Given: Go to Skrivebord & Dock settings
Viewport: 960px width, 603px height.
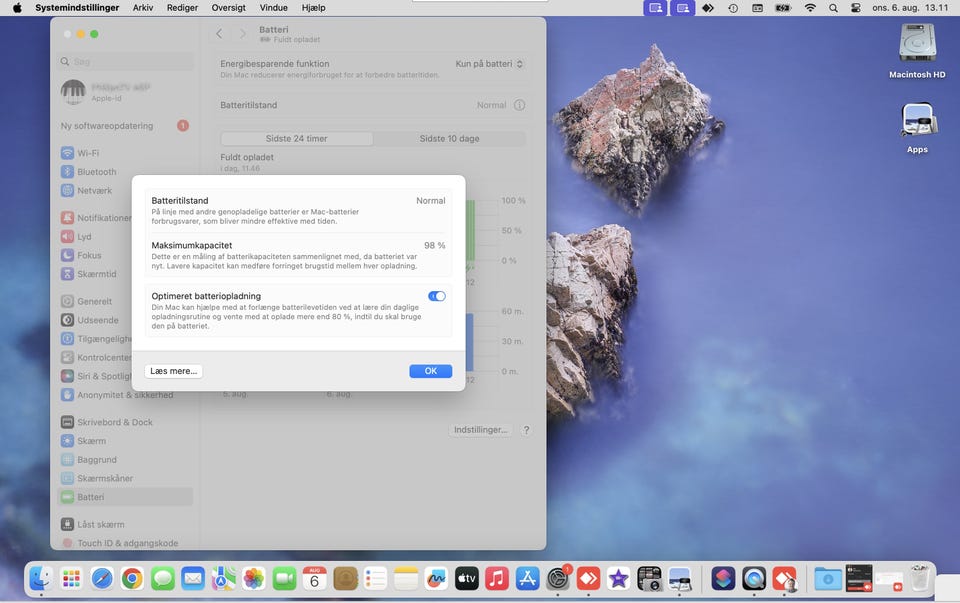Looking at the screenshot, I should pos(115,422).
